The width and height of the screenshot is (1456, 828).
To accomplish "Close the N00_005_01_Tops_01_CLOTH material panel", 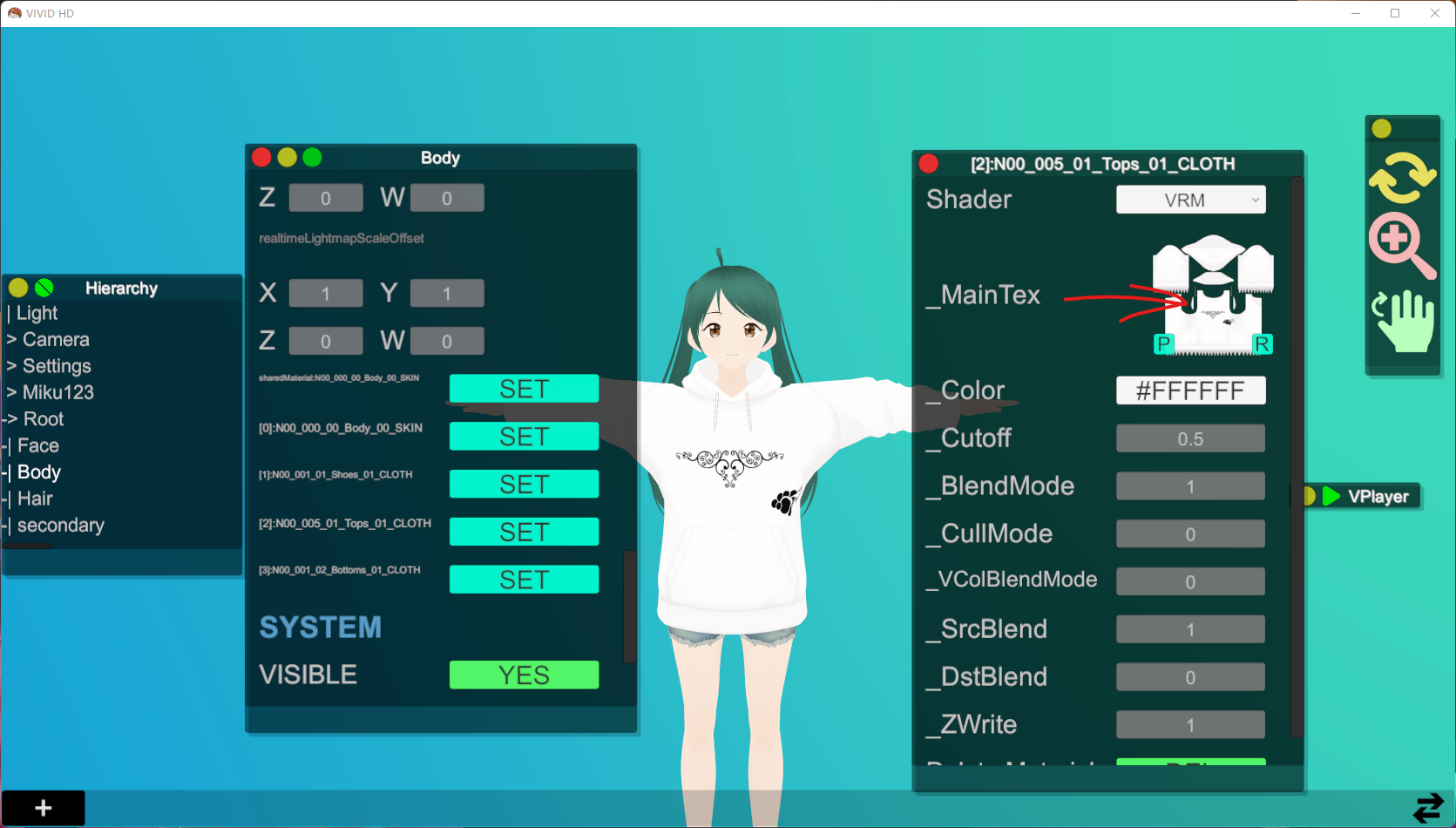I will click(x=929, y=163).
